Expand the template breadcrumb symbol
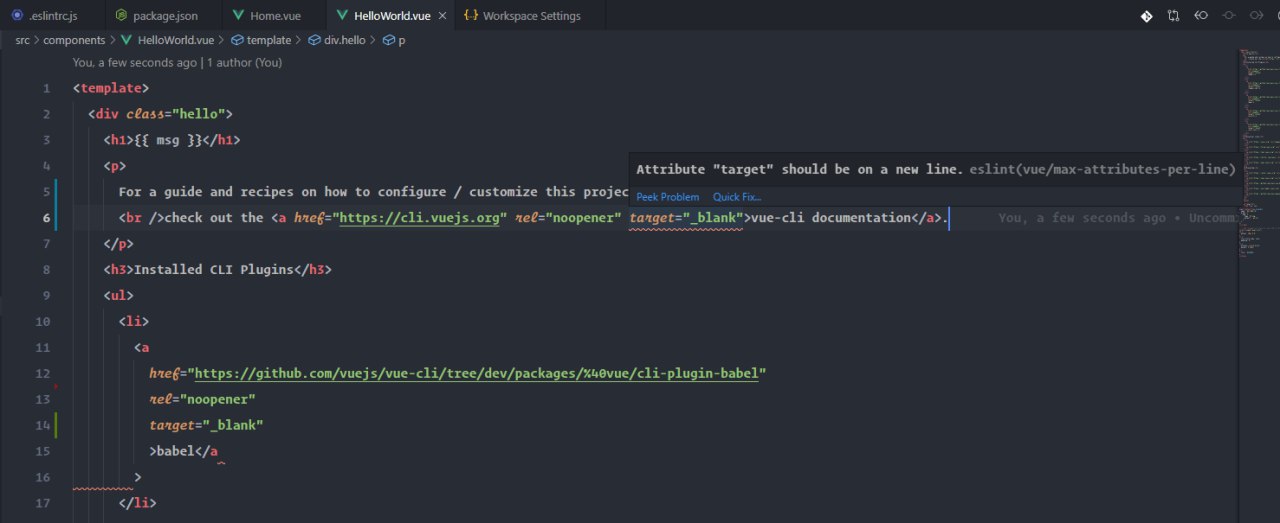 260,40
